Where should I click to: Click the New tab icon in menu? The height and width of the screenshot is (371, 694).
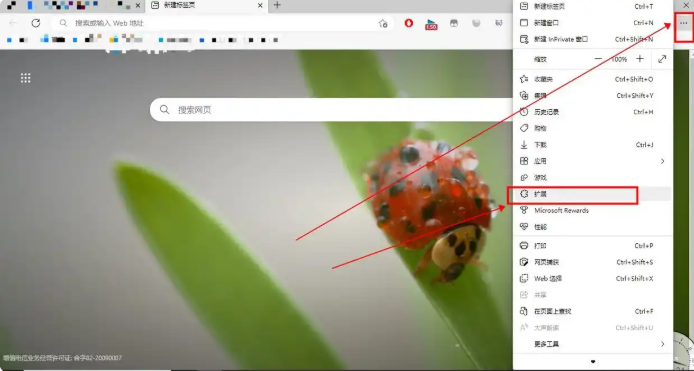tap(524, 6)
